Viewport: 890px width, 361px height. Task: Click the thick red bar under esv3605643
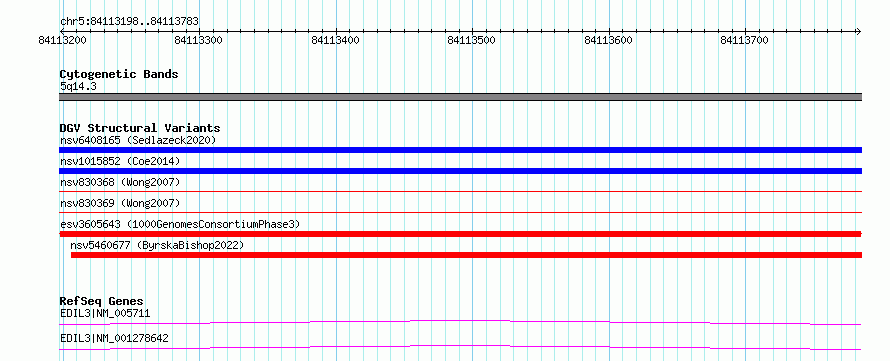coord(460,234)
